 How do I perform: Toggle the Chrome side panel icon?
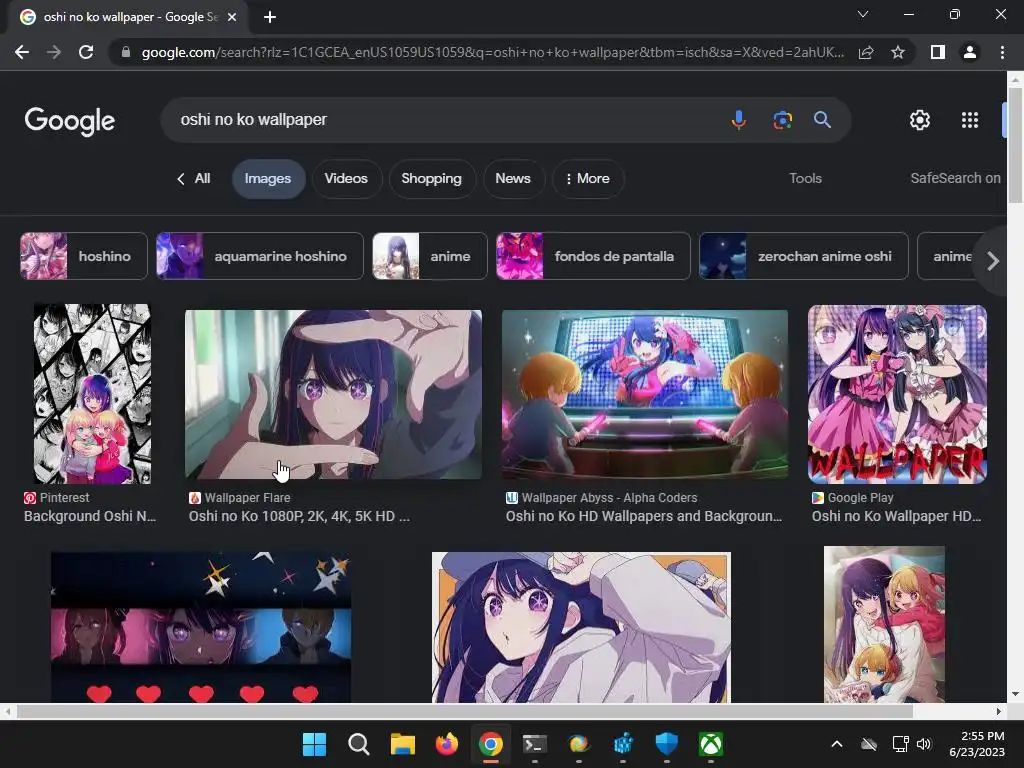(938, 52)
